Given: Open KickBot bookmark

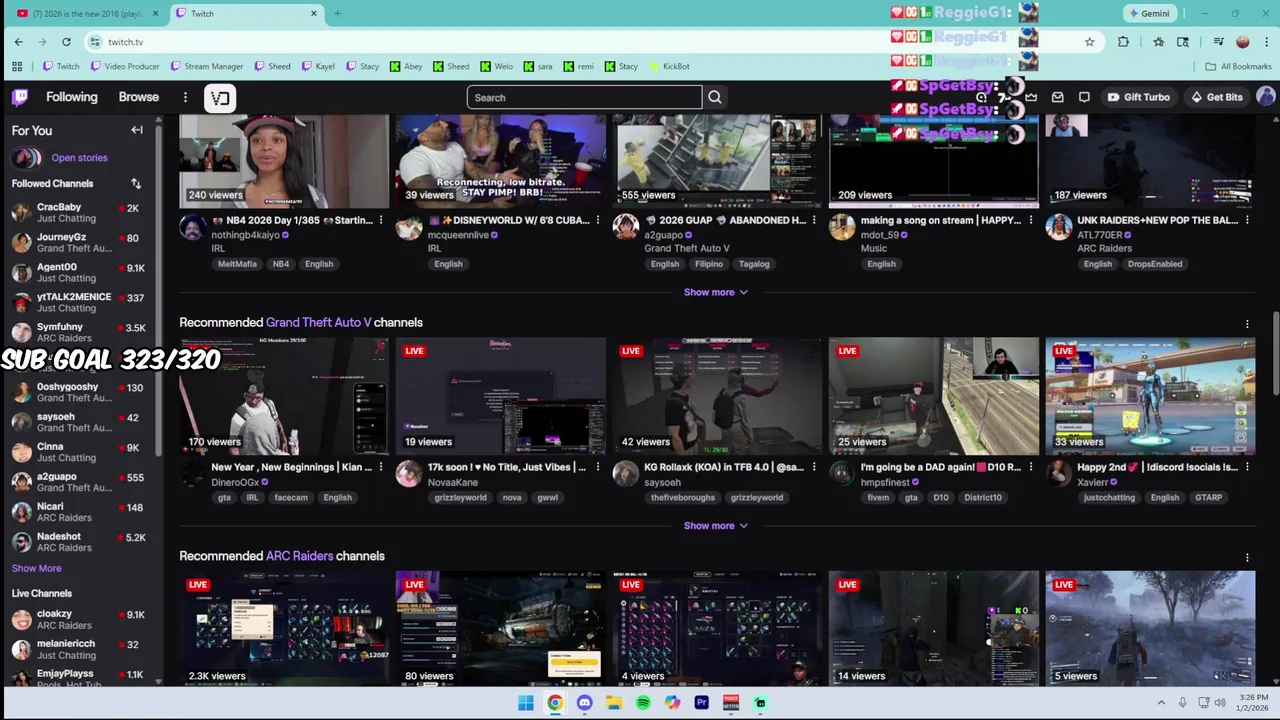Looking at the screenshot, I should 669,66.
